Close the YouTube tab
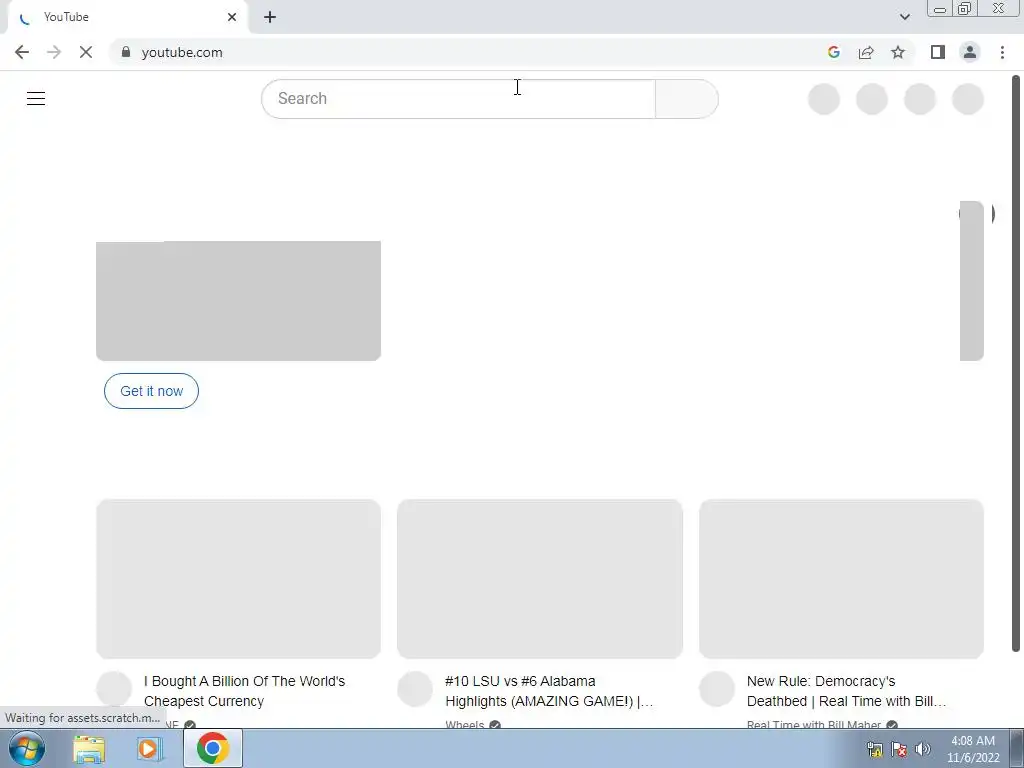The height and width of the screenshot is (768, 1024). coord(232,17)
